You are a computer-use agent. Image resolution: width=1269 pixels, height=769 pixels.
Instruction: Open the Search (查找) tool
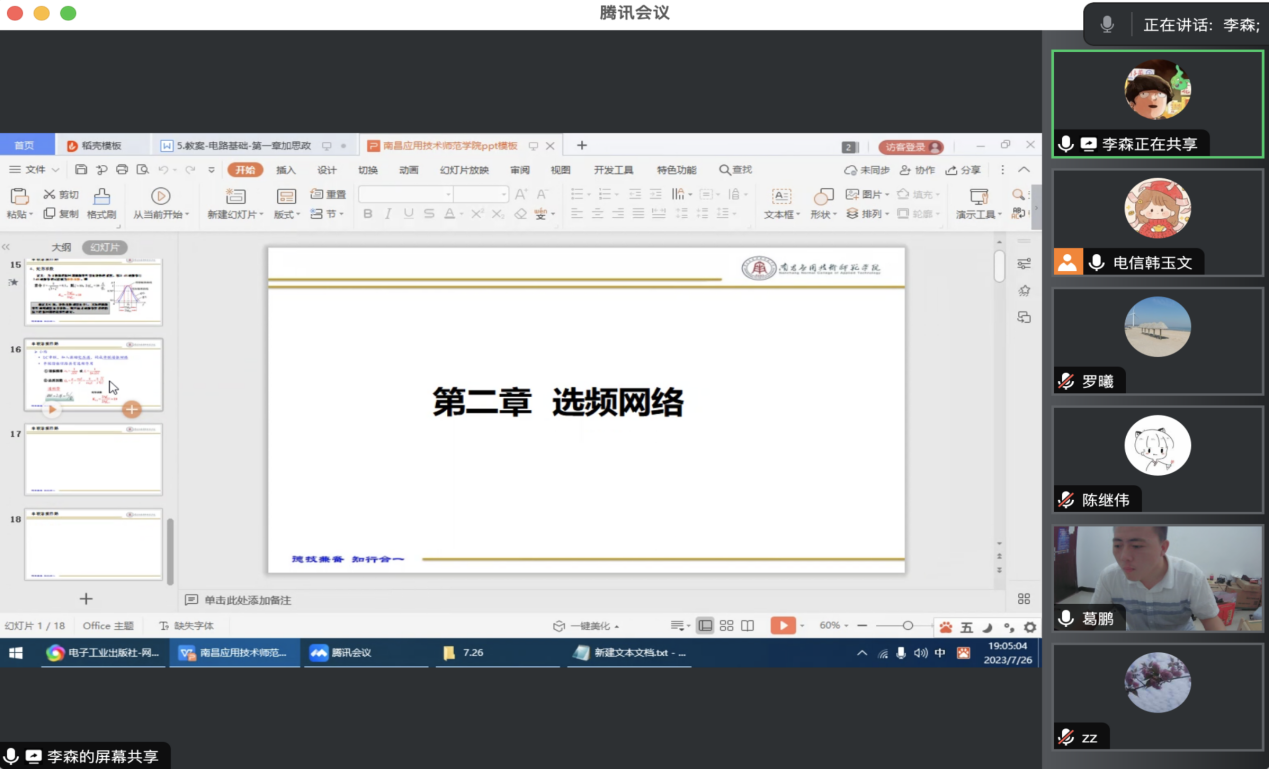point(735,170)
